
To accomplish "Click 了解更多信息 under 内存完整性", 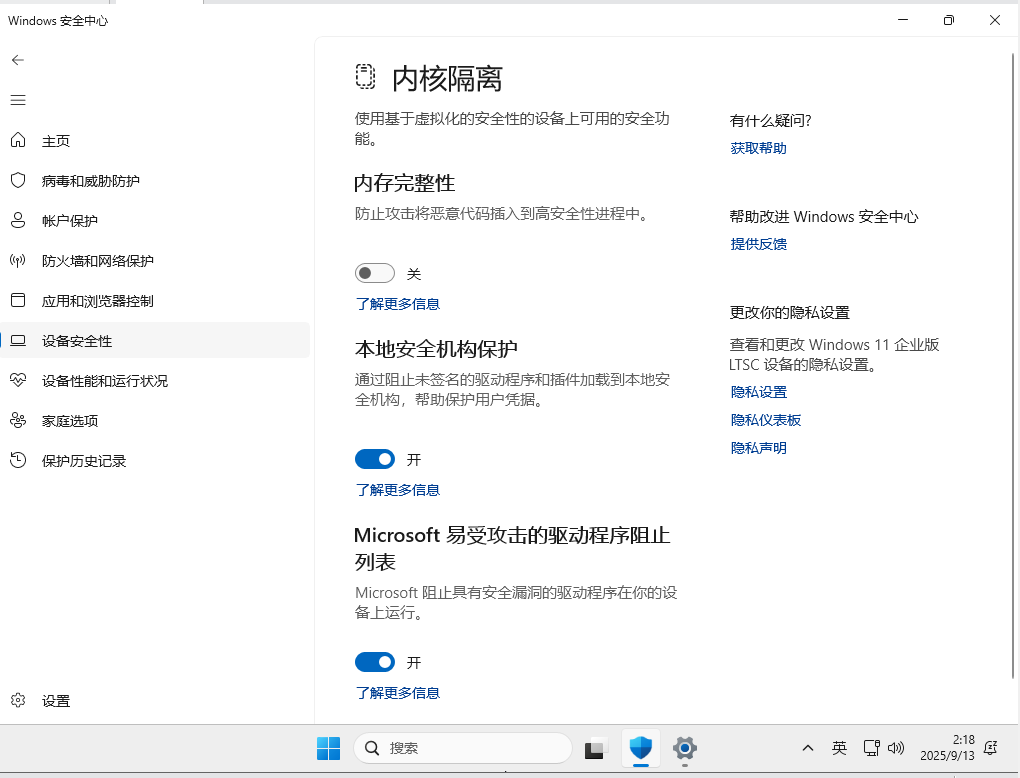I will pyautogui.click(x=397, y=304).
